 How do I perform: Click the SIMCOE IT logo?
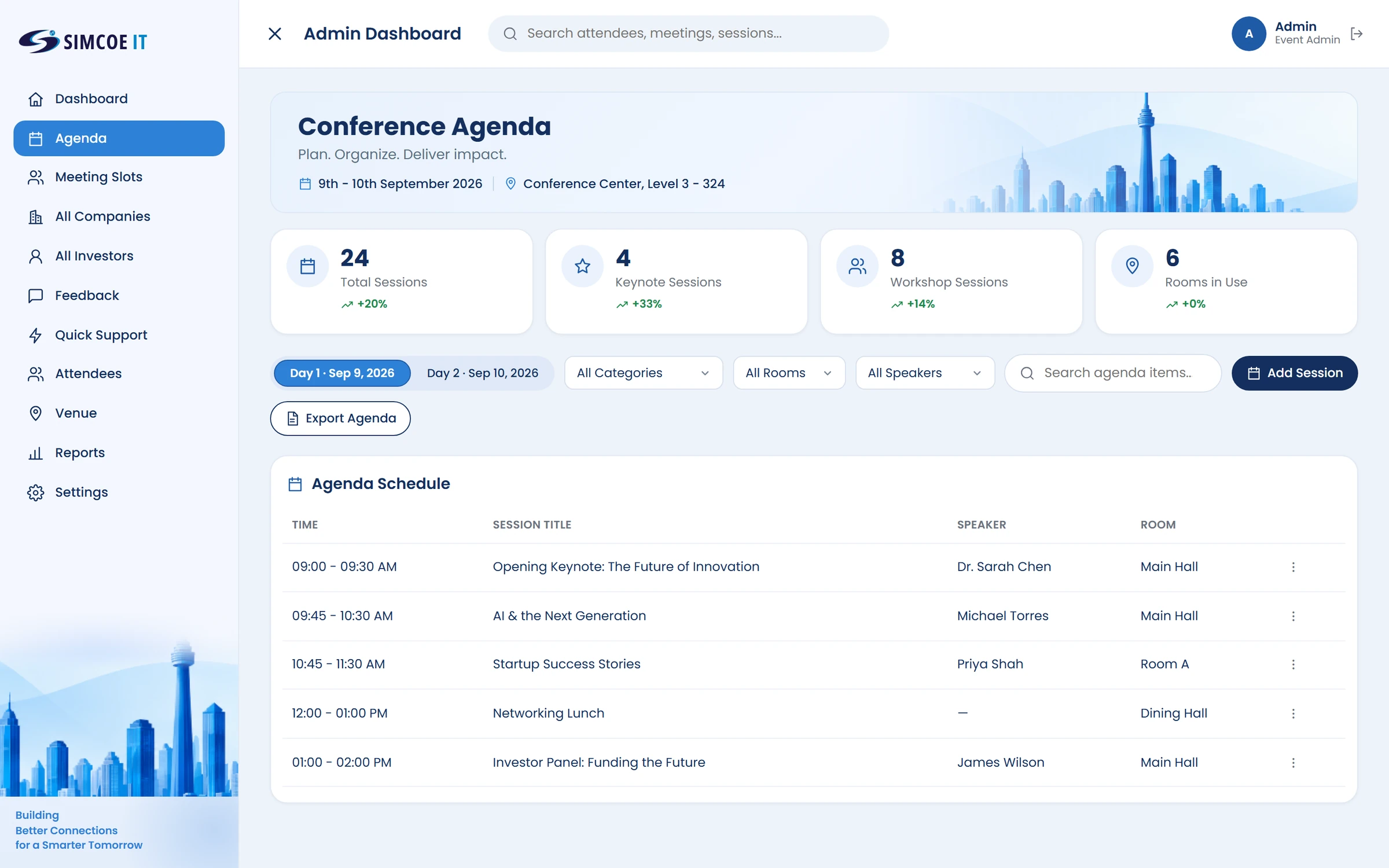click(x=83, y=41)
